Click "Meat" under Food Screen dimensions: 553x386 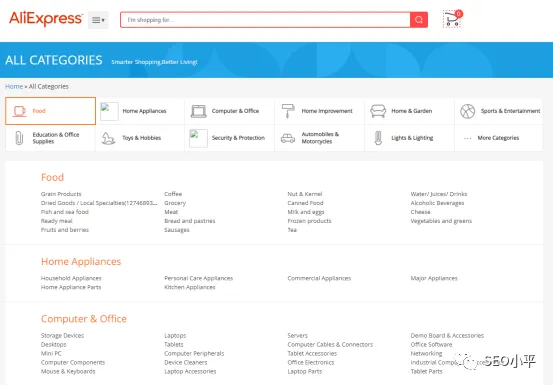(x=171, y=212)
